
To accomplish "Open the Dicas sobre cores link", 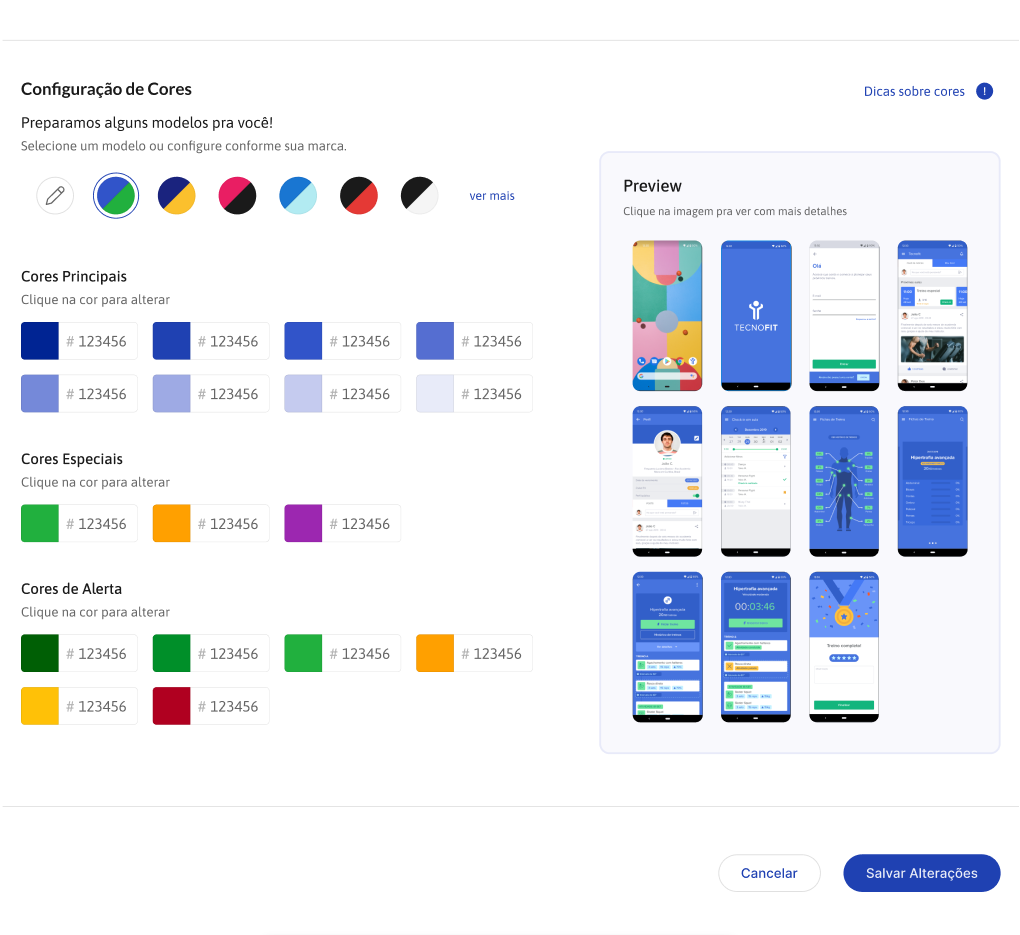I will point(914,92).
